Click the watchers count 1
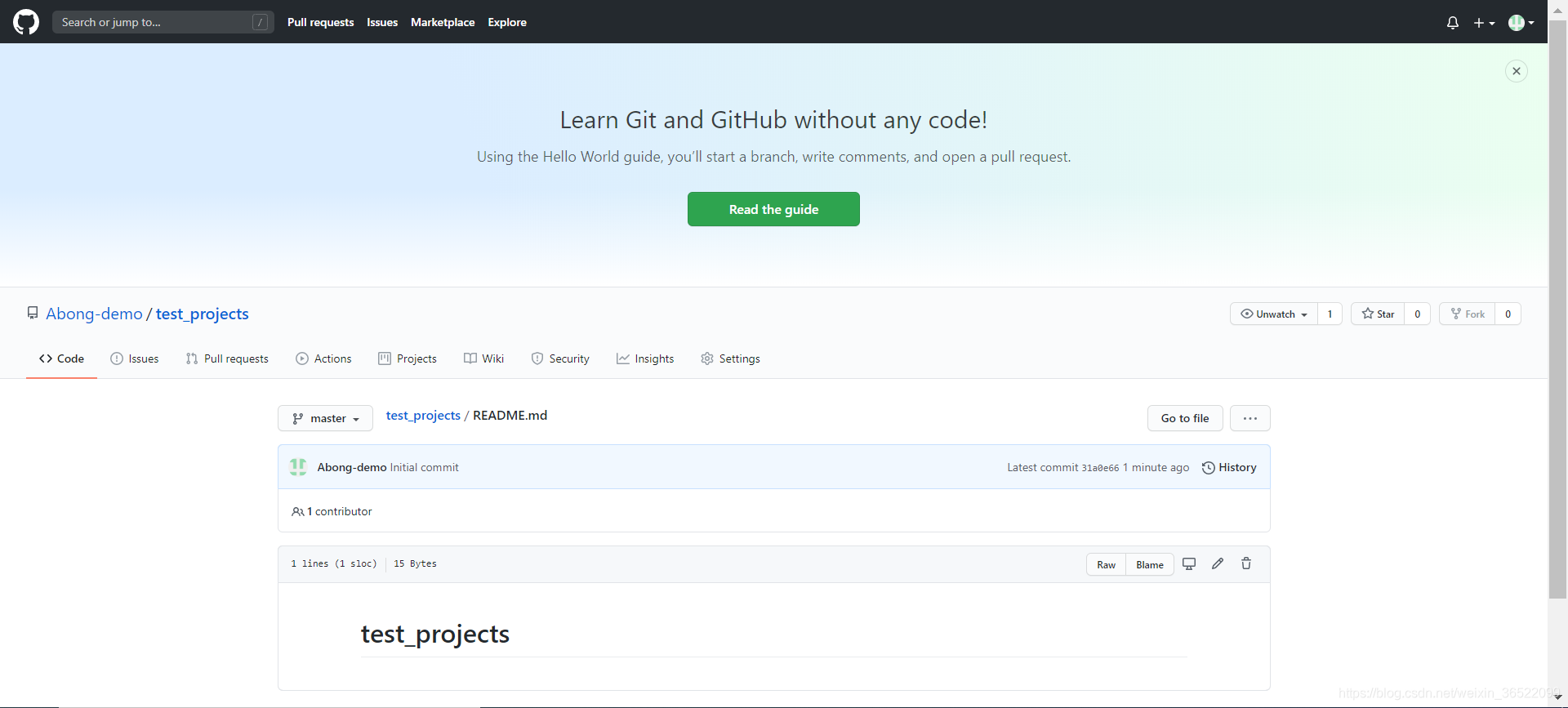 (1330, 314)
